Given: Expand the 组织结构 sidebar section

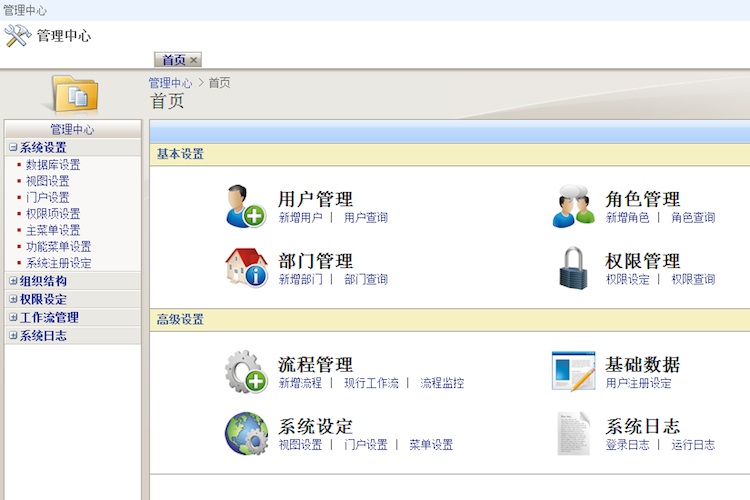Looking at the screenshot, I should pos(13,282).
